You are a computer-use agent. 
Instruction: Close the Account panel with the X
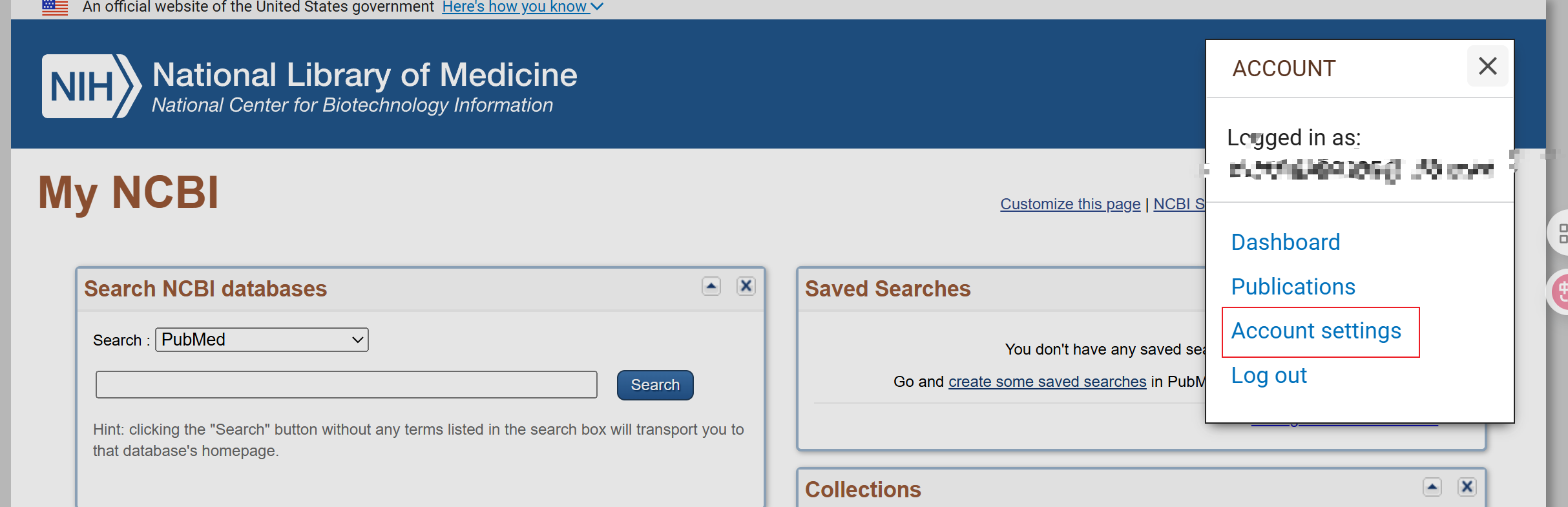click(1488, 66)
